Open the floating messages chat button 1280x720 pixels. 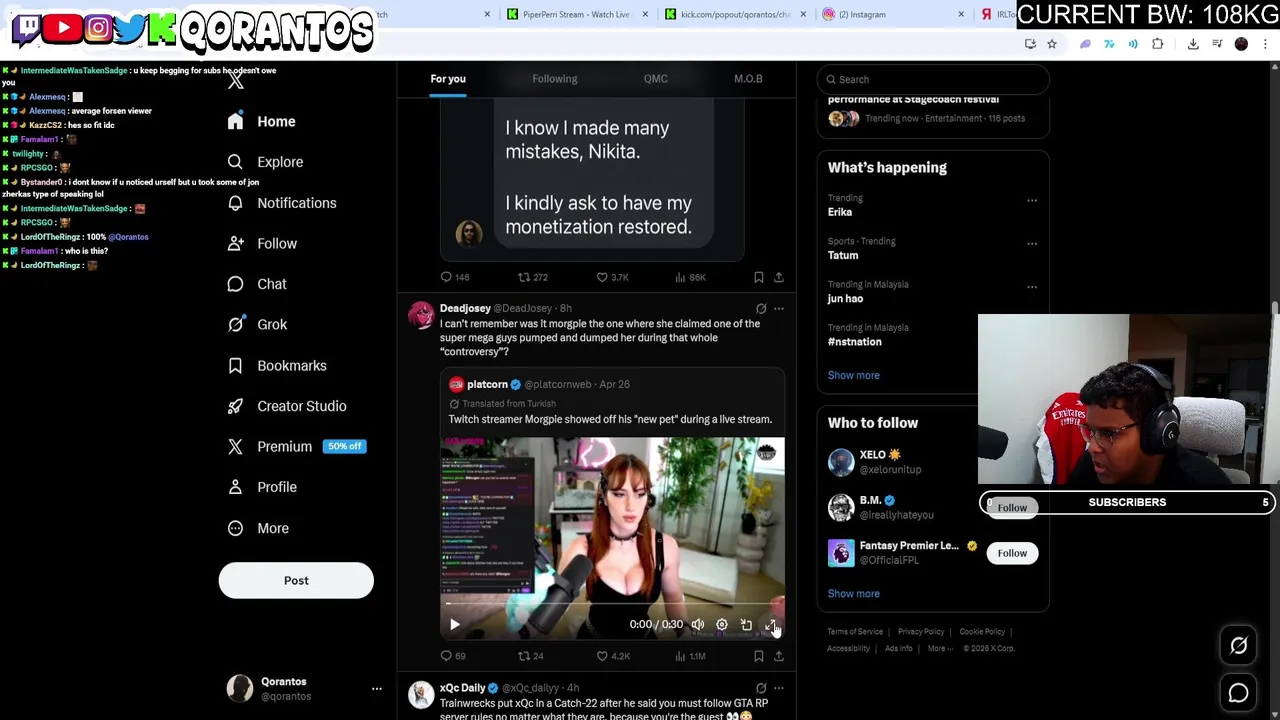coord(1239,693)
